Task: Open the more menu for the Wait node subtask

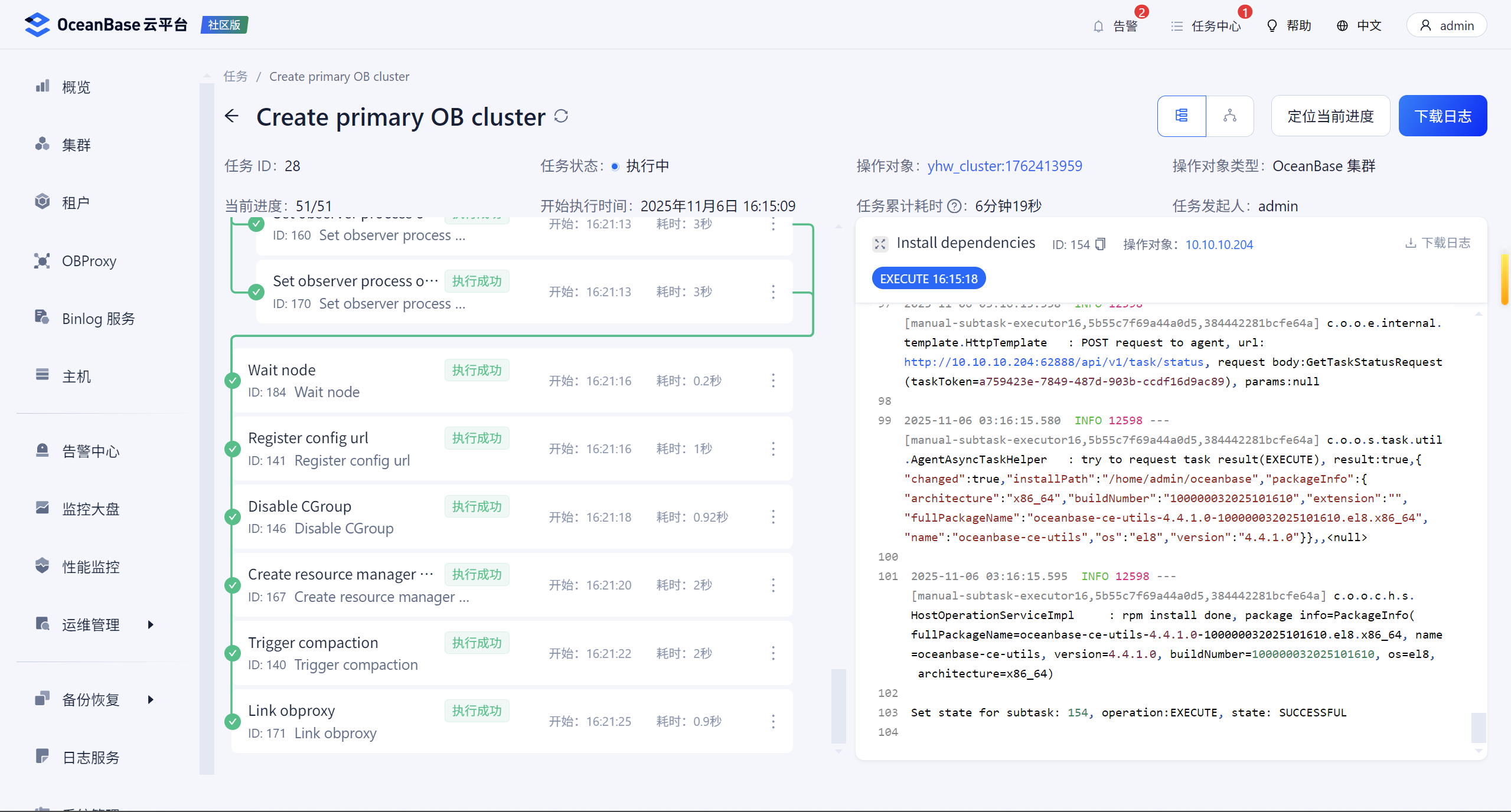Action: pyautogui.click(x=773, y=381)
